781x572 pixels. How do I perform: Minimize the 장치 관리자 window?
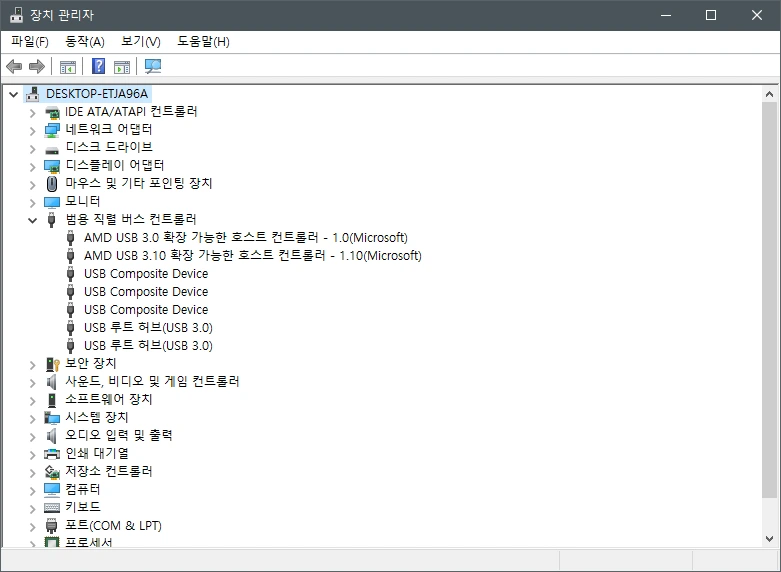pyautogui.click(x=666, y=15)
